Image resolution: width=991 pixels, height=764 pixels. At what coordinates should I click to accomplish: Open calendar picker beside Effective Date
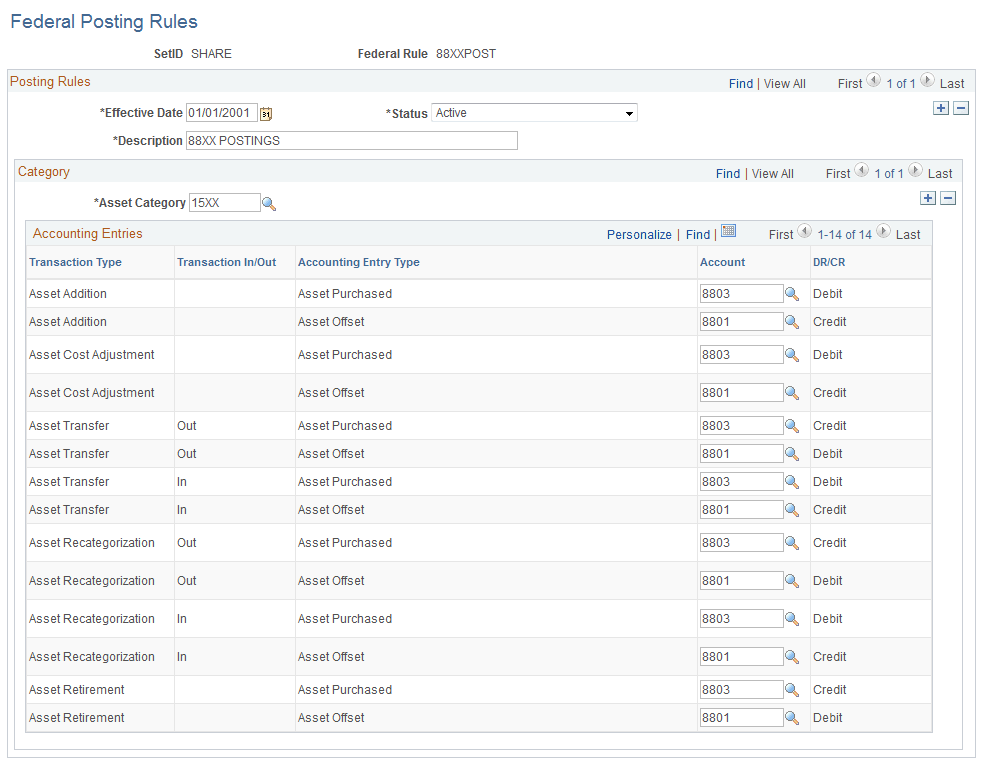point(266,114)
